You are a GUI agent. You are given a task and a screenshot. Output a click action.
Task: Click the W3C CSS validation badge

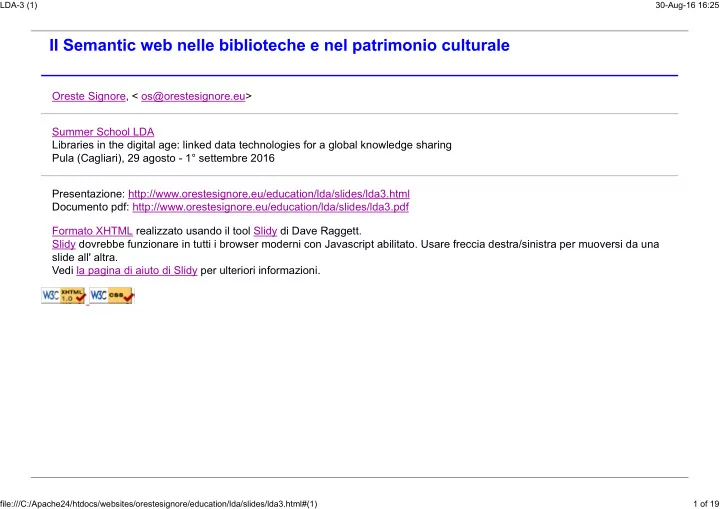(x=112, y=295)
